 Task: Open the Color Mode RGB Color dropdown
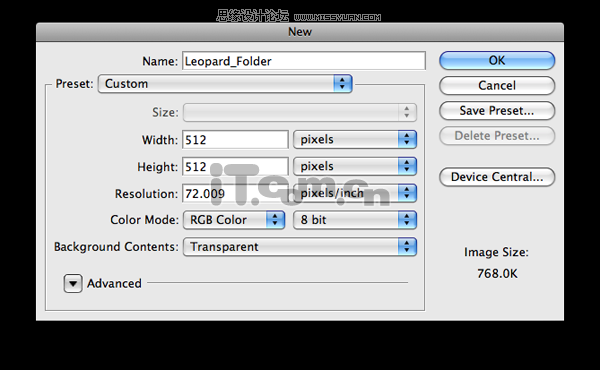click(x=234, y=220)
